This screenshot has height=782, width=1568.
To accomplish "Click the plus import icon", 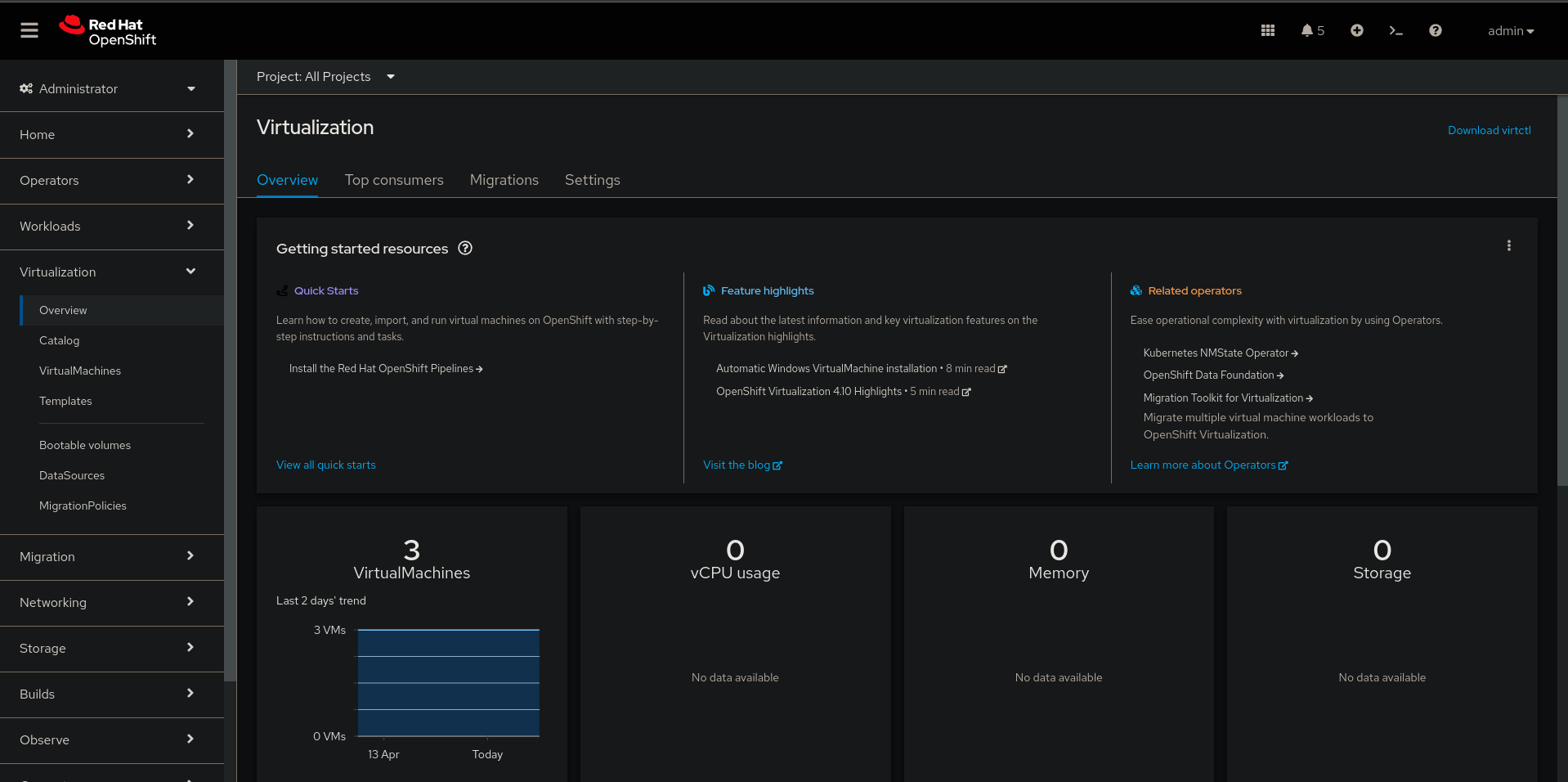I will click(1356, 30).
